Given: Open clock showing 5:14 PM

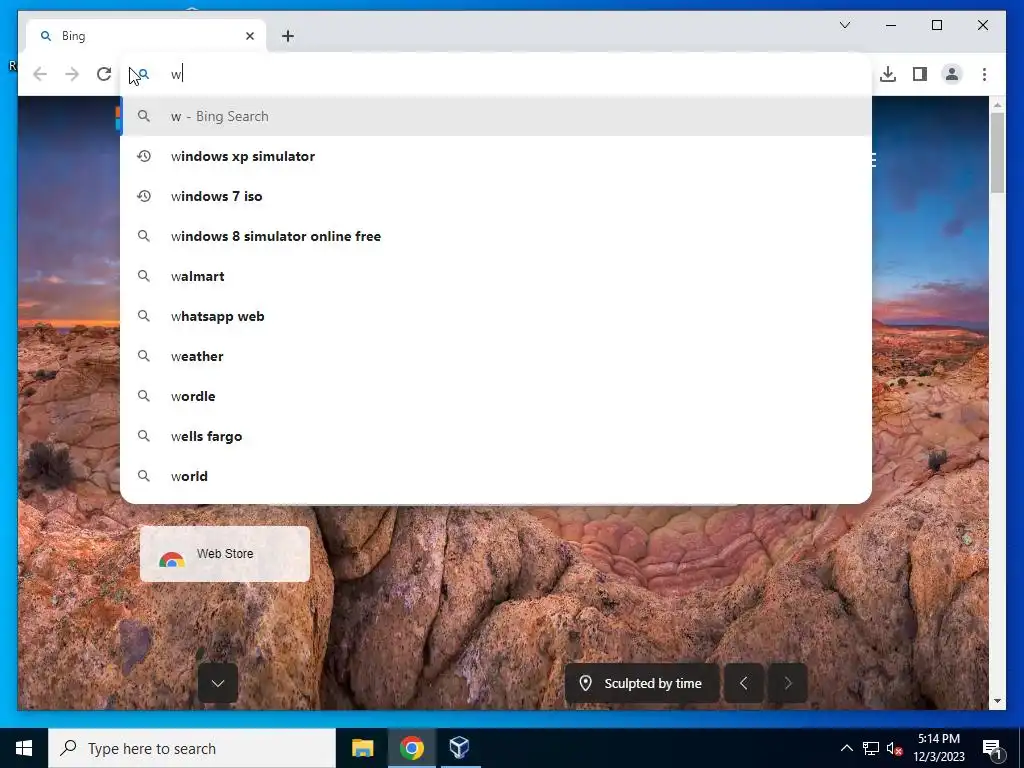Looking at the screenshot, I should tap(939, 748).
